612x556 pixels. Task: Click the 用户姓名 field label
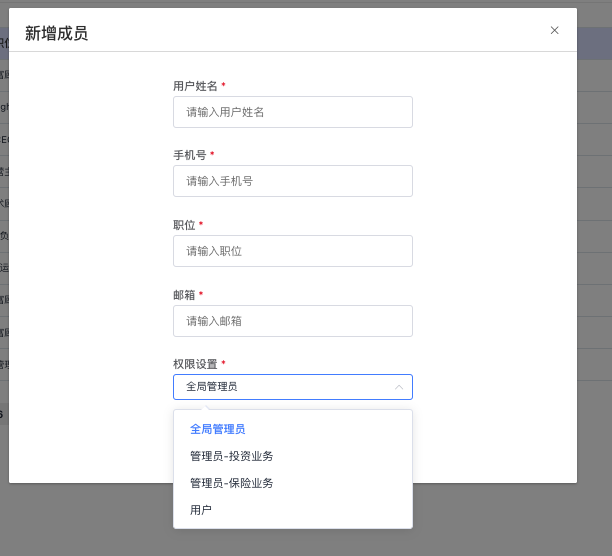195,86
